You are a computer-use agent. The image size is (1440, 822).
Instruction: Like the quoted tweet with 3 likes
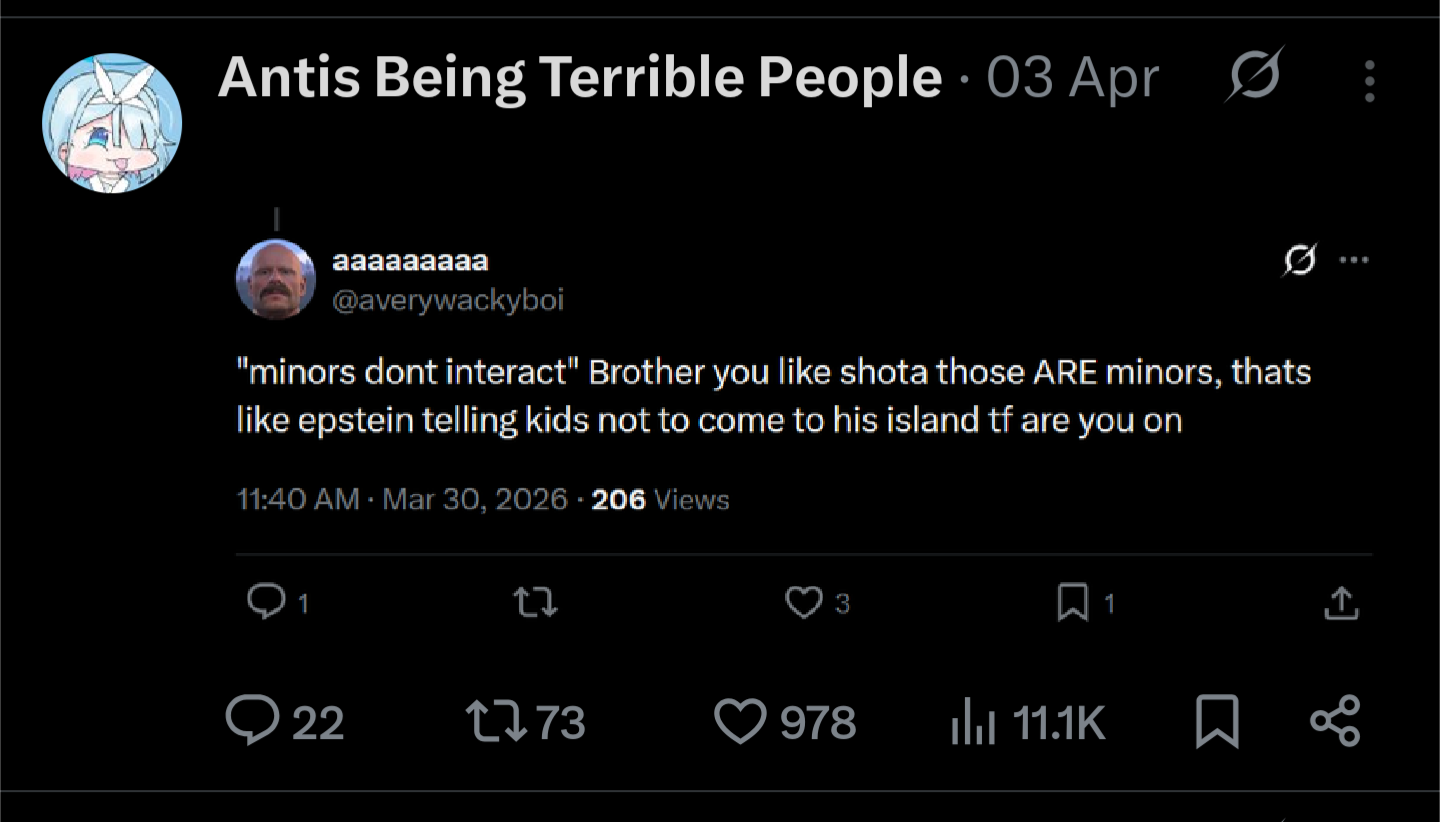tap(804, 602)
